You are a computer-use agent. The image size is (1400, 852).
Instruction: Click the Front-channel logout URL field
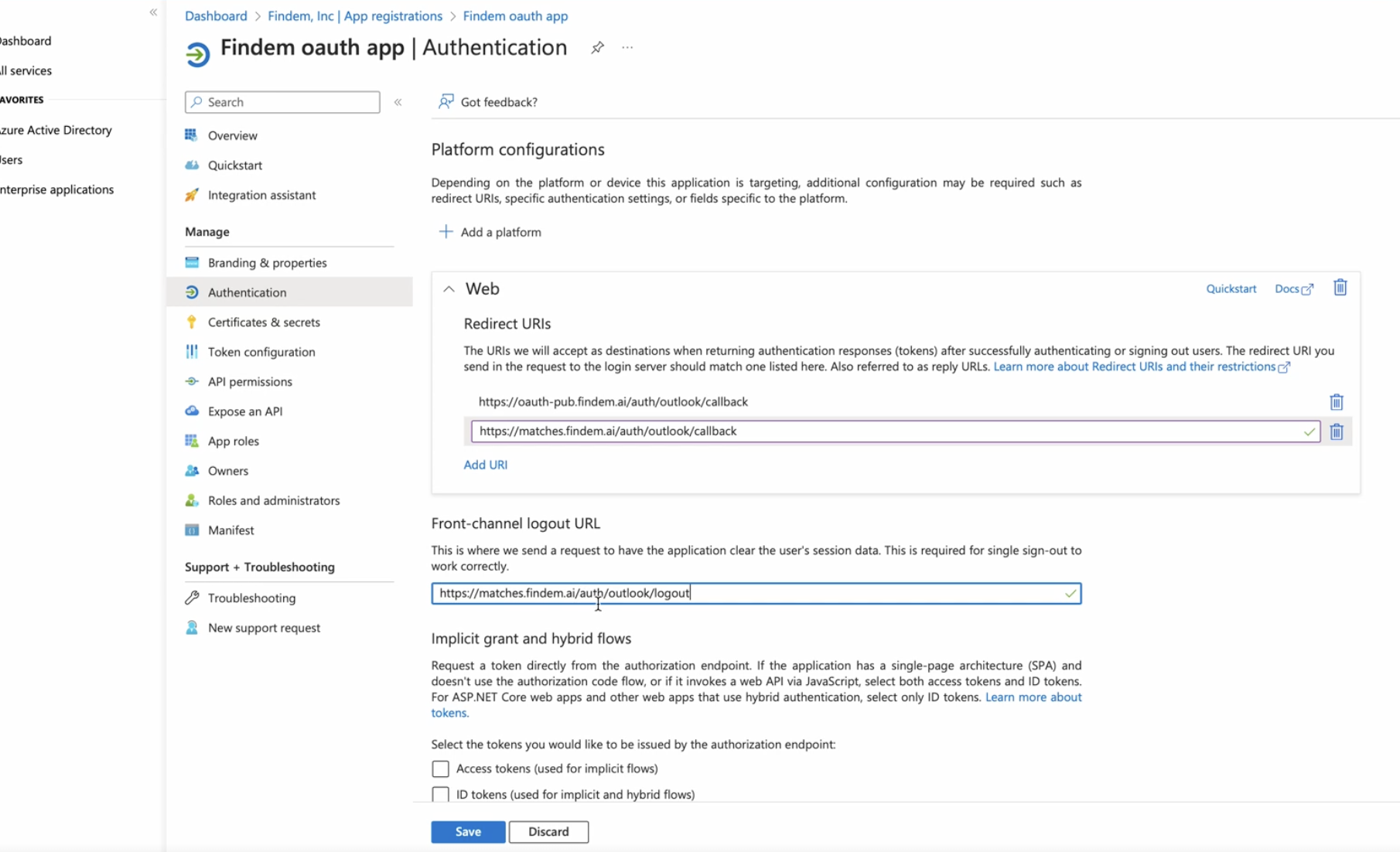click(756, 593)
